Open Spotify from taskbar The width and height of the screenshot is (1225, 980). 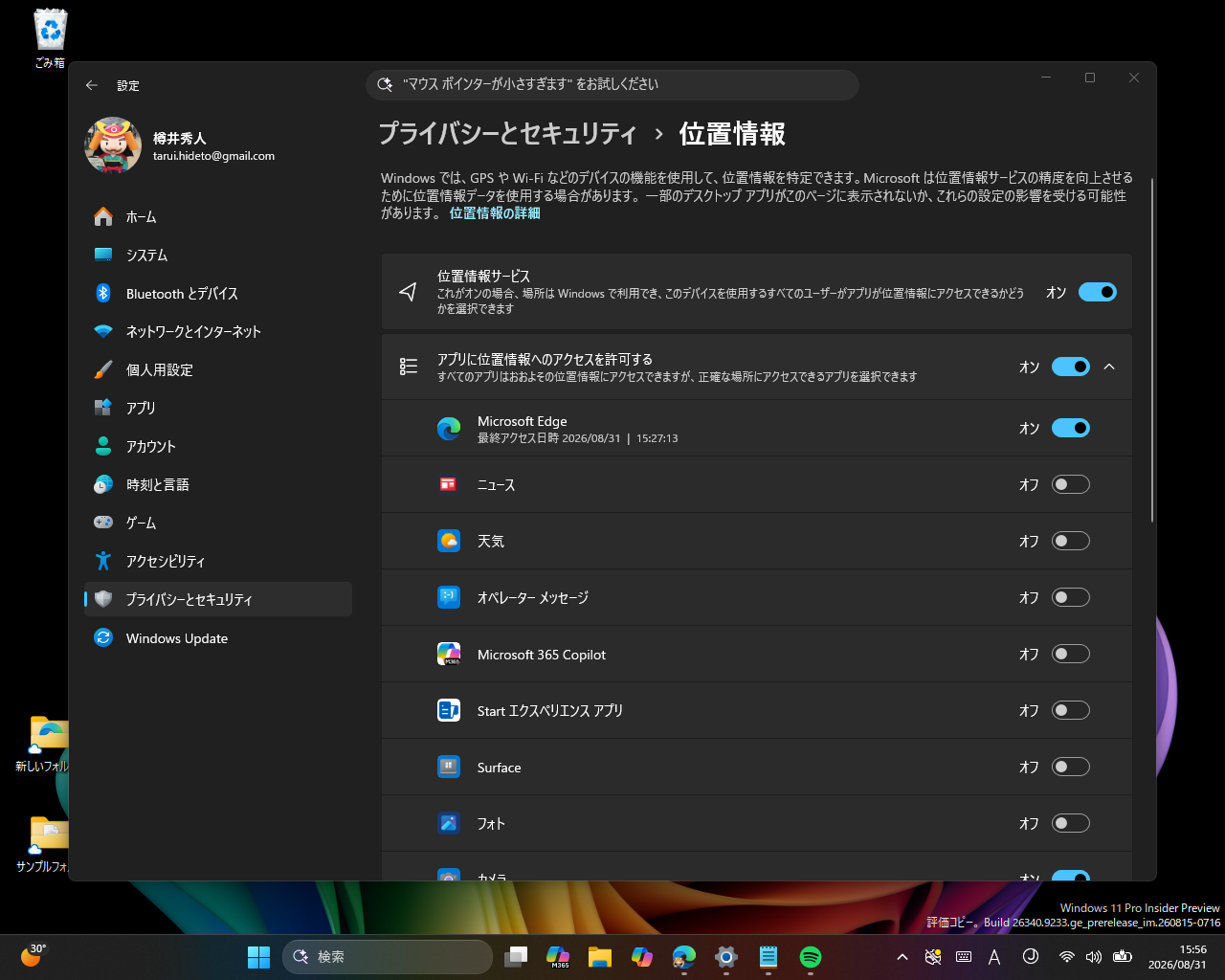[x=811, y=957]
